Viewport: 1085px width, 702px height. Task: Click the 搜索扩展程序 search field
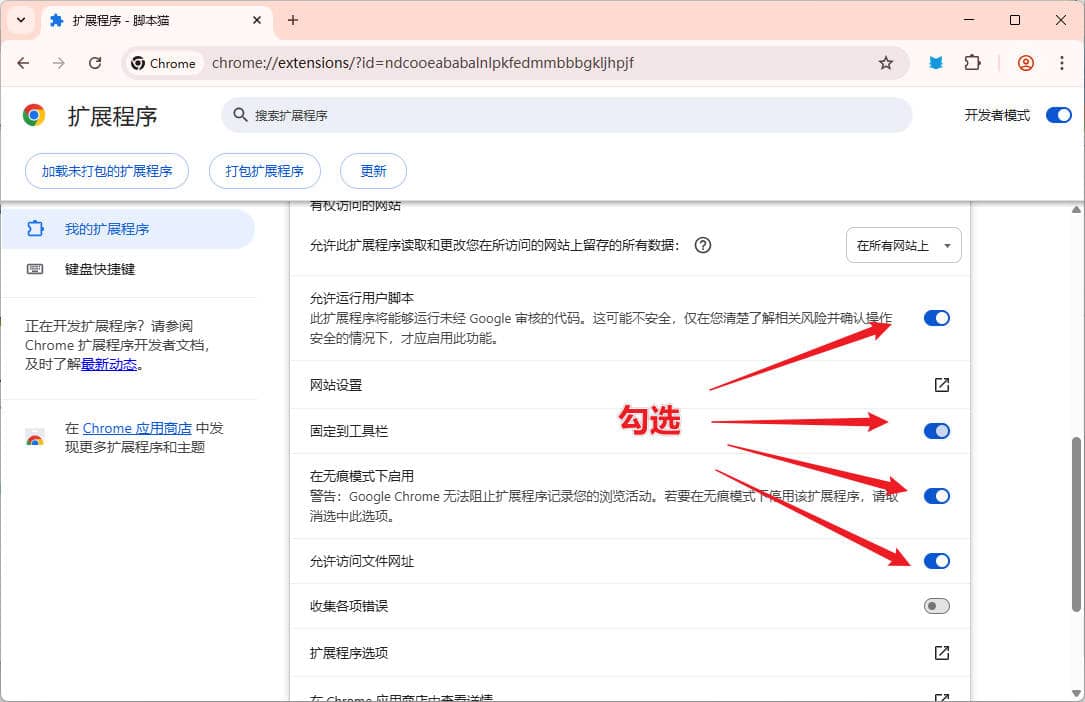click(x=566, y=115)
